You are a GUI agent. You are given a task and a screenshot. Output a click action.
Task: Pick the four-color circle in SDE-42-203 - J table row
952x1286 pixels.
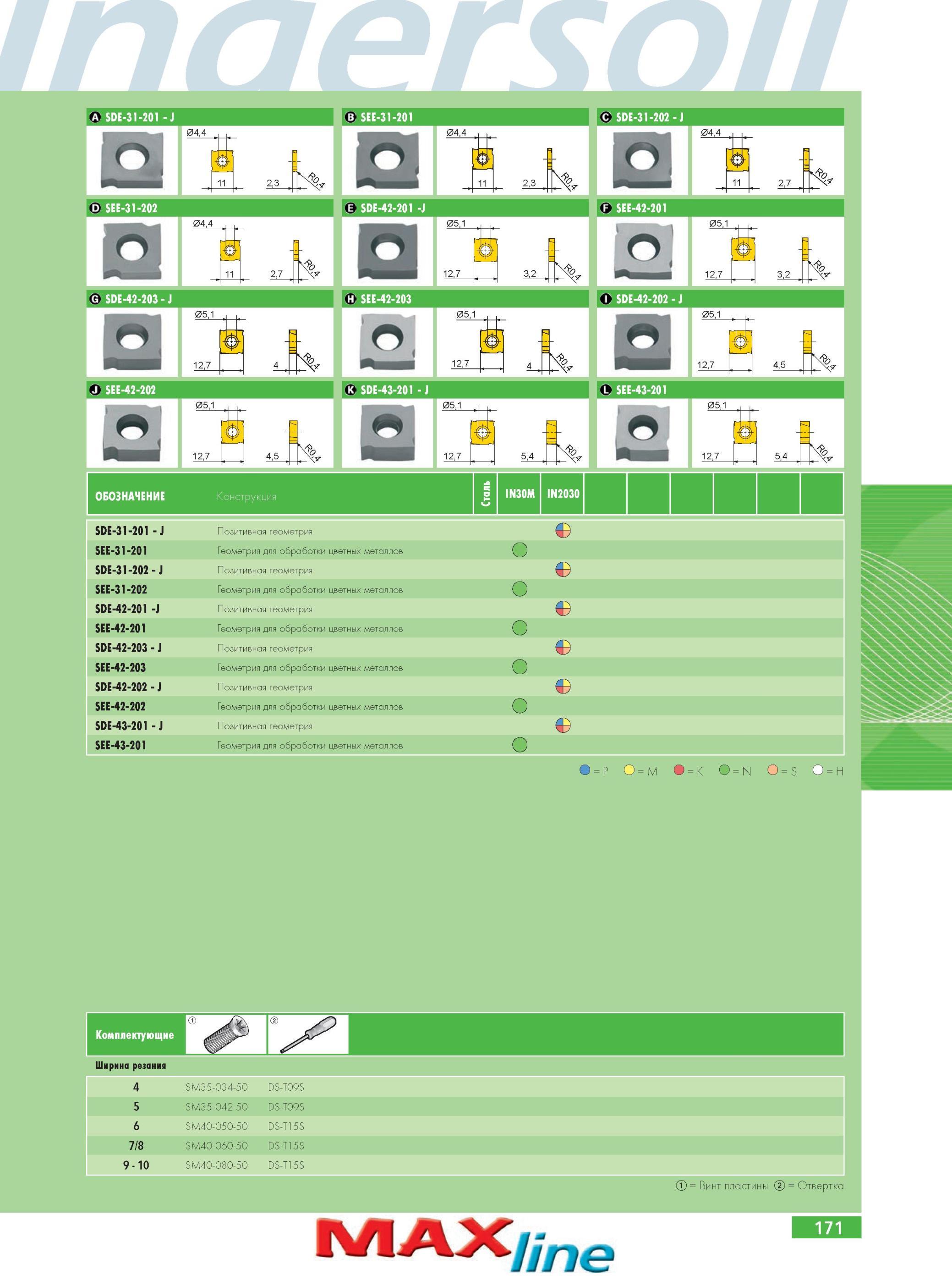point(563,648)
